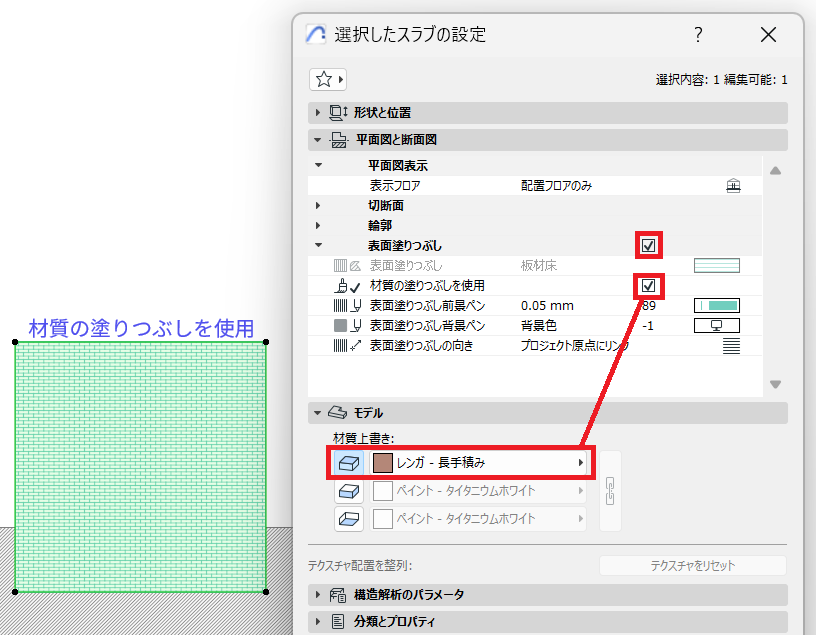This screenshot has height=635, width=816.
Task: Click the fill orientation lines icon
Action: (x=731, y=346)
